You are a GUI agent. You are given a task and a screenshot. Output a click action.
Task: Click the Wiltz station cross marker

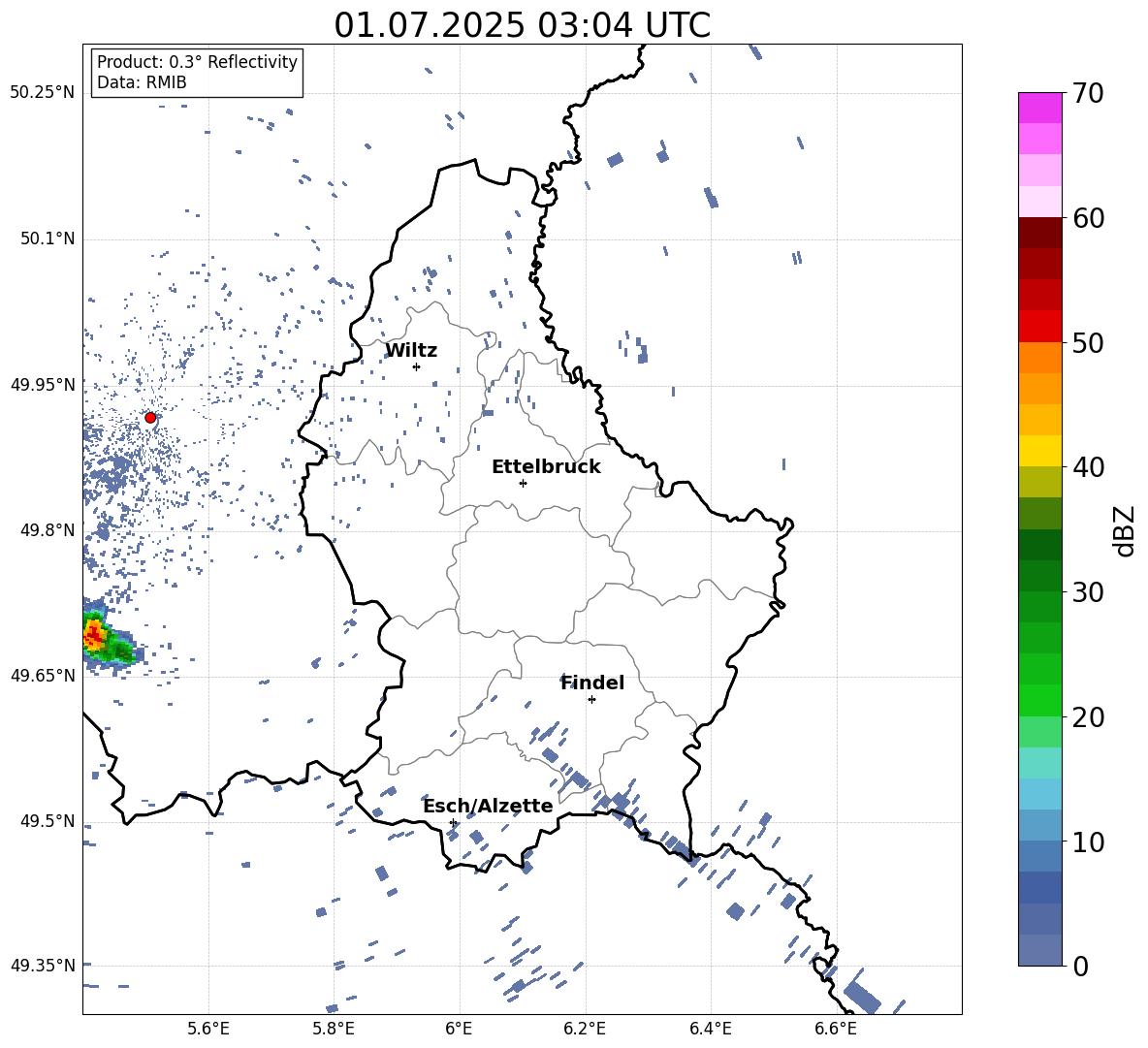[417, 366]
